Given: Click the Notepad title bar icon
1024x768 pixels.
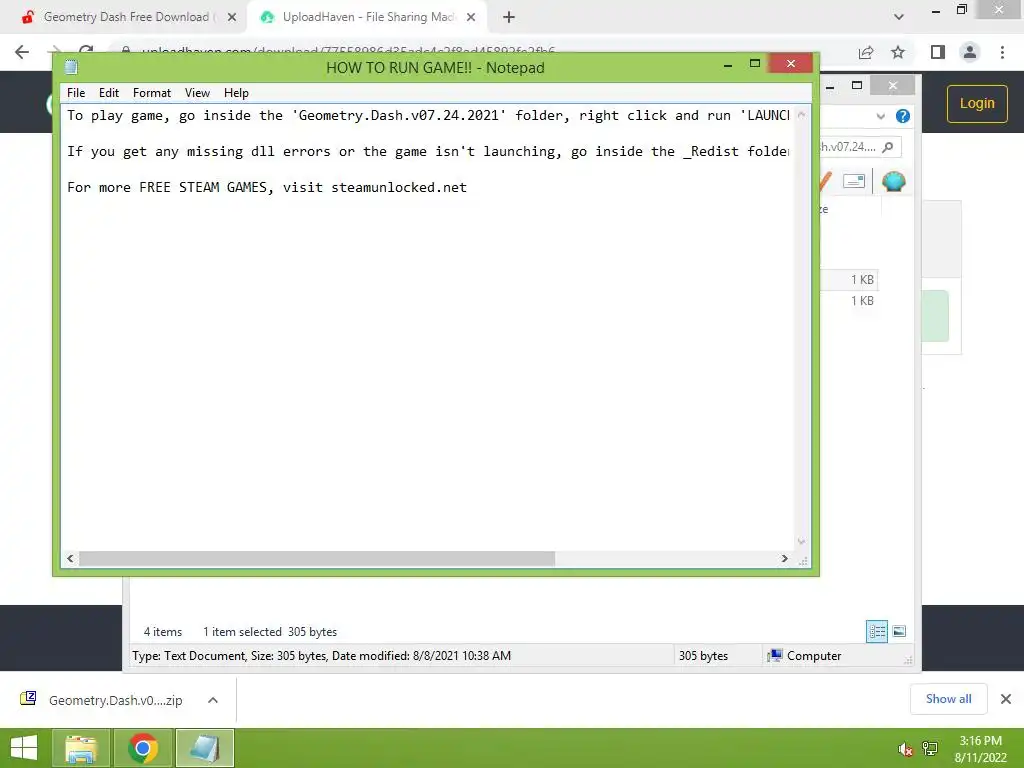Looking at the screenshot, I should [x=71, y=67].
